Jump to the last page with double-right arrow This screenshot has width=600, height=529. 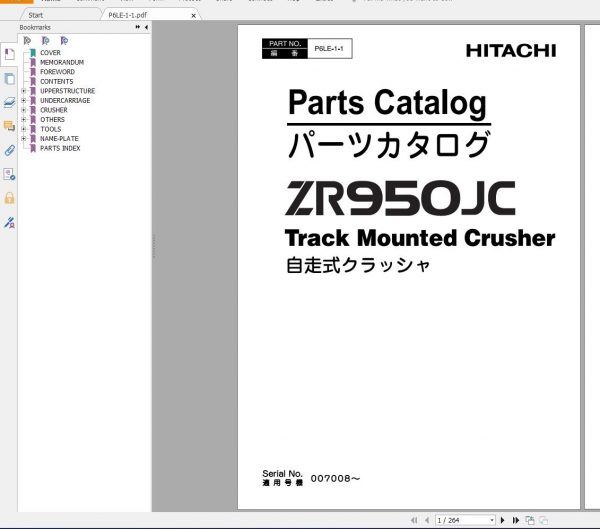[x=516, y=520]
